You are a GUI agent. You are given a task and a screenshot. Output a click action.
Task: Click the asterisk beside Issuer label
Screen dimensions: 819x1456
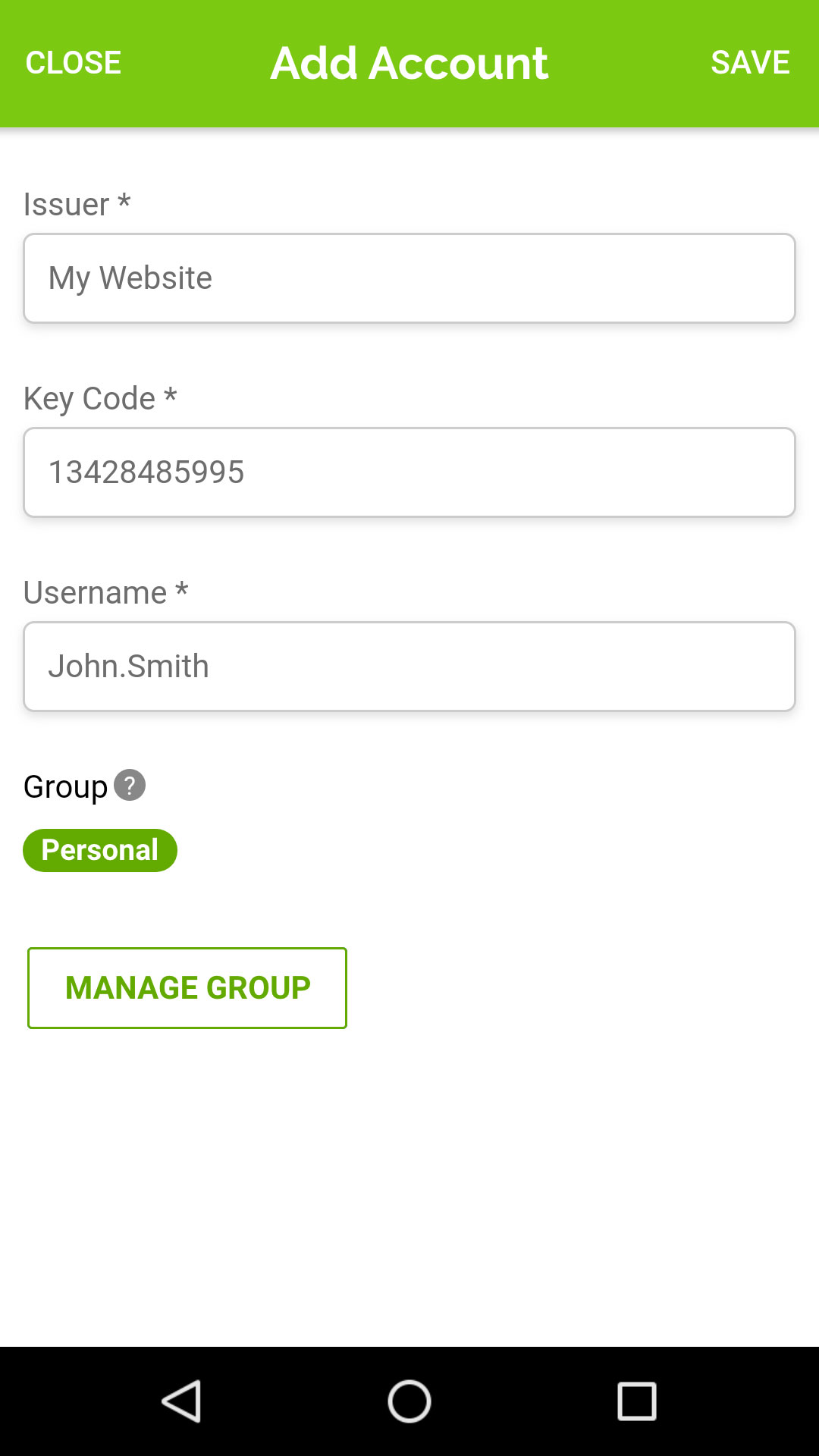pos(124,202)
